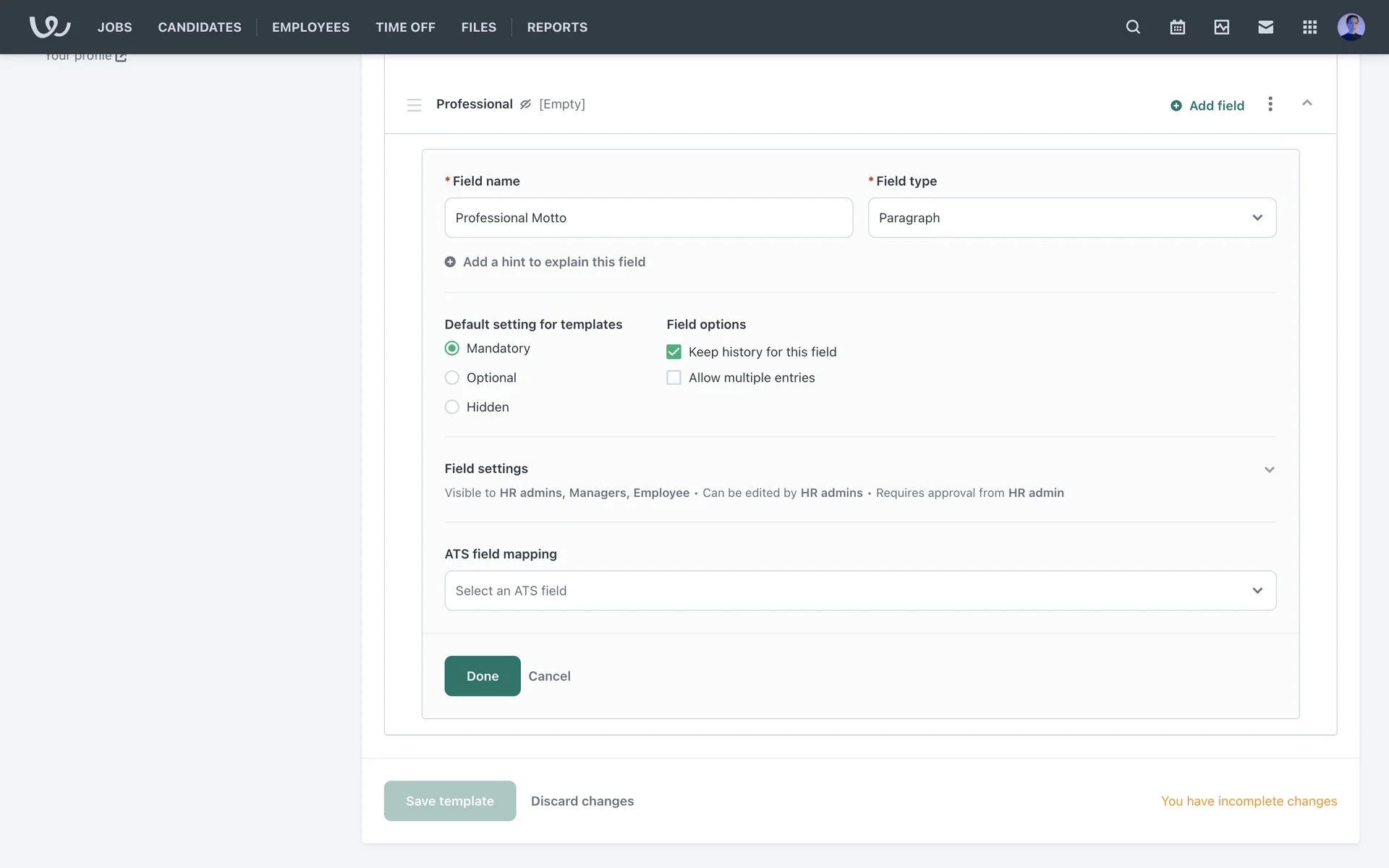Open the calendar icon in header
This screenshot has height=868, width=1389.
pos(1177,27)
